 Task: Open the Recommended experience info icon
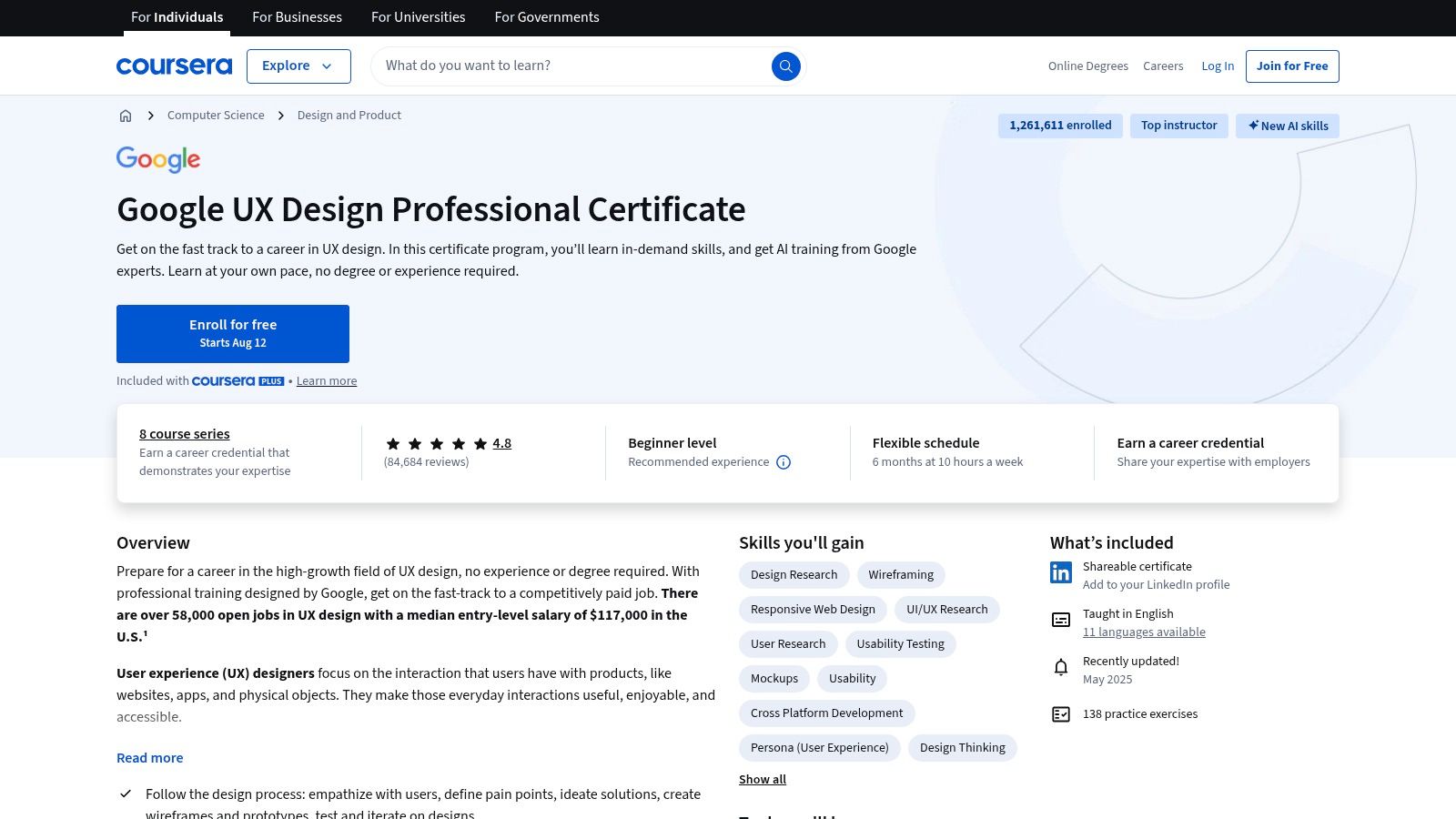coord(784,462)
